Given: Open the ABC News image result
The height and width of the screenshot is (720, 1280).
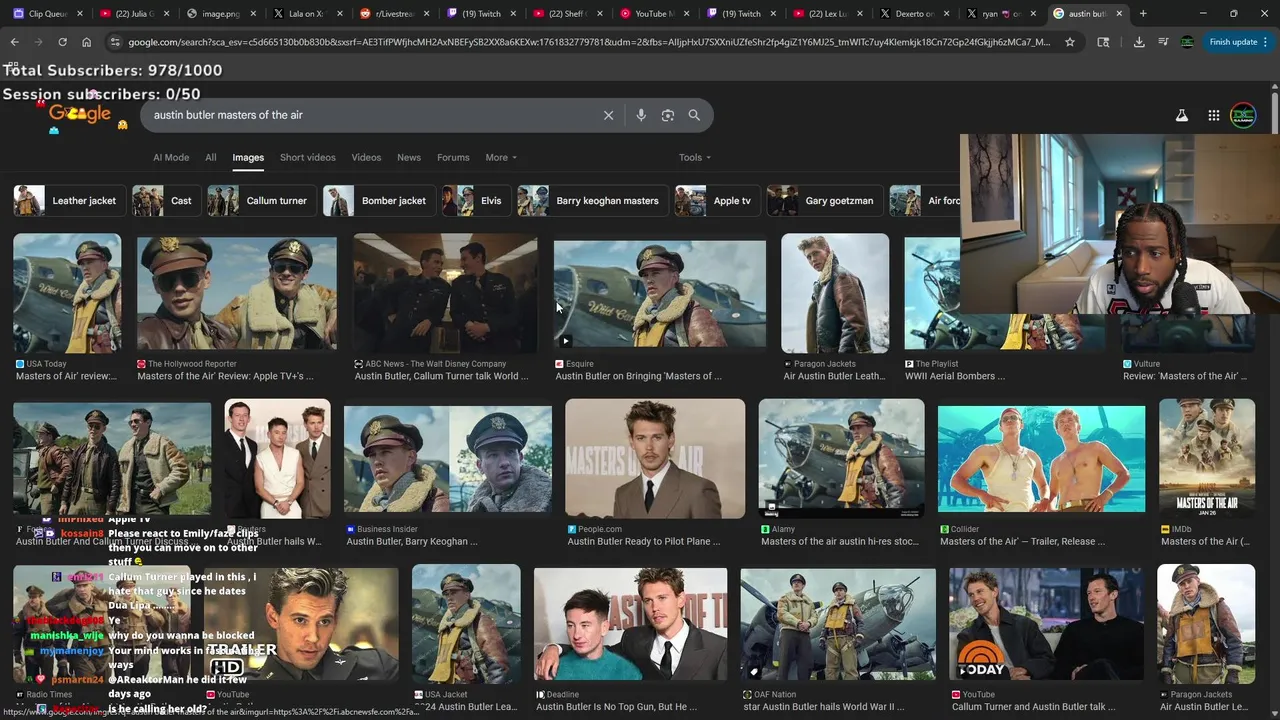Looking at the screenshot, I should tap(445, 293).
